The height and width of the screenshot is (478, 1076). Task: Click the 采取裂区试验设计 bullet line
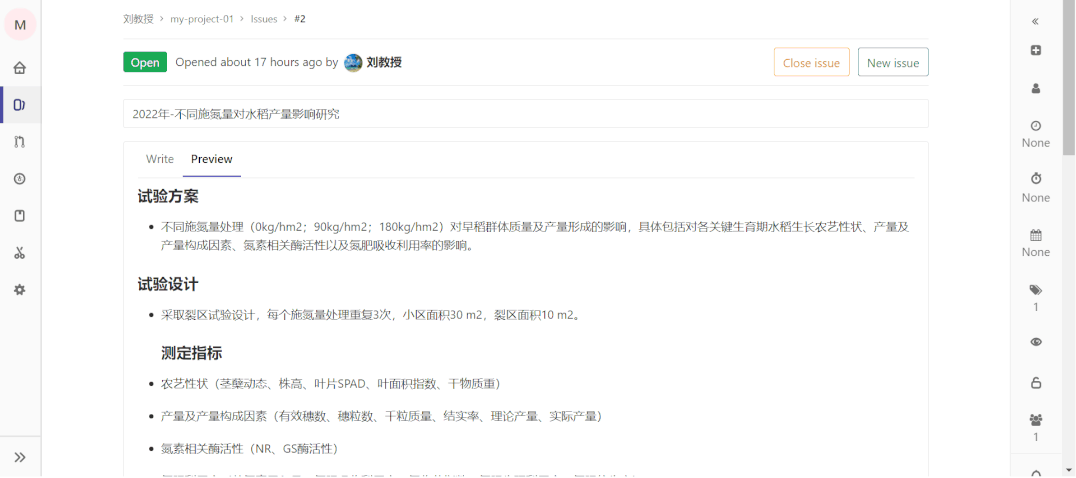371,315
